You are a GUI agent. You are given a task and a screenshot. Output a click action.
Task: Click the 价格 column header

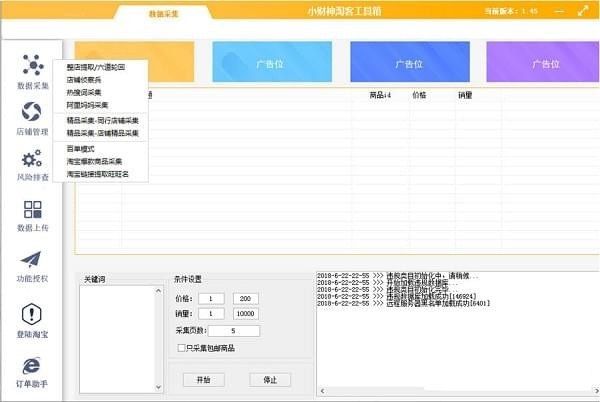point(419,95)
